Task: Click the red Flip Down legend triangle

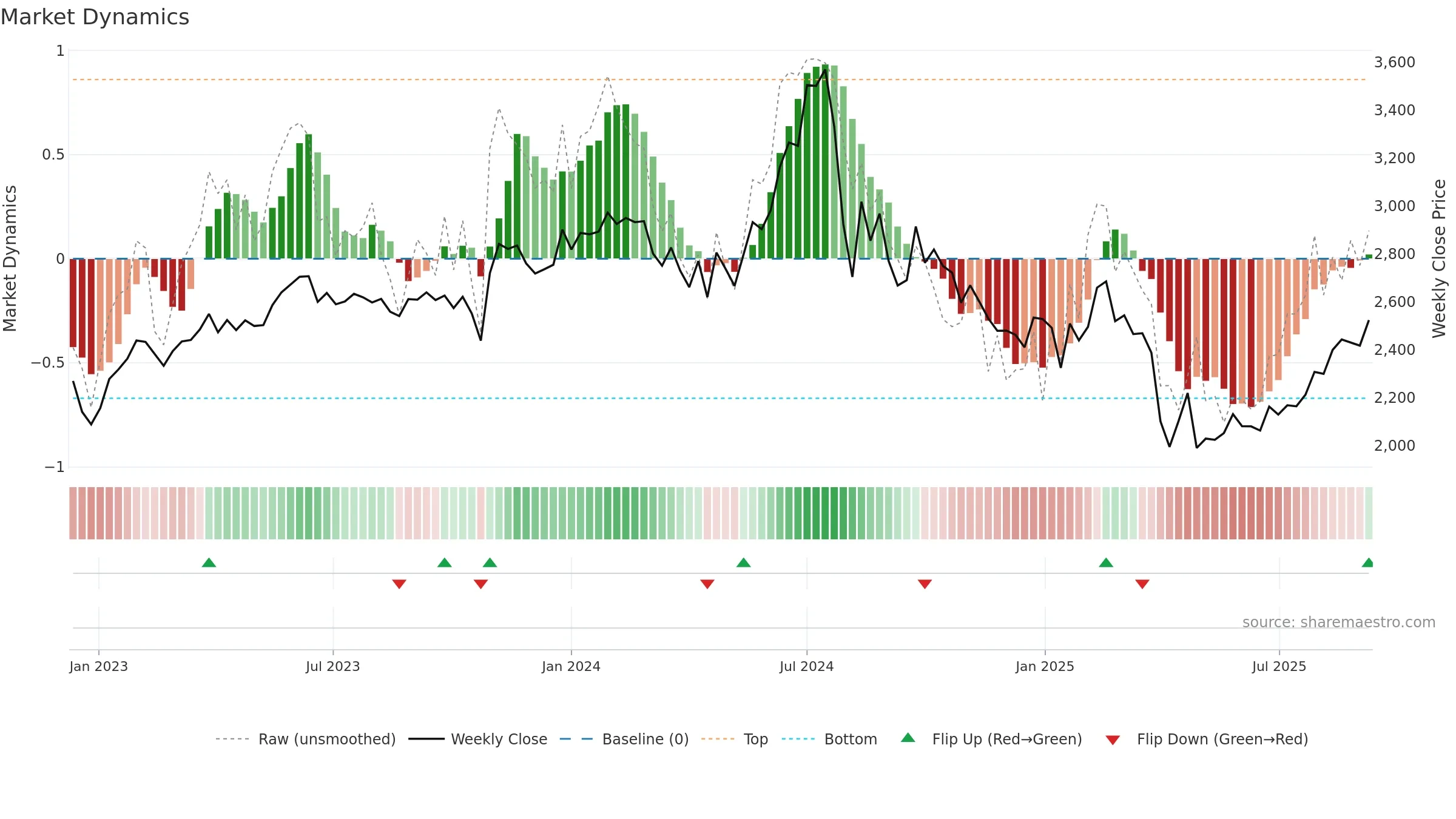Action: [1113, 740]
